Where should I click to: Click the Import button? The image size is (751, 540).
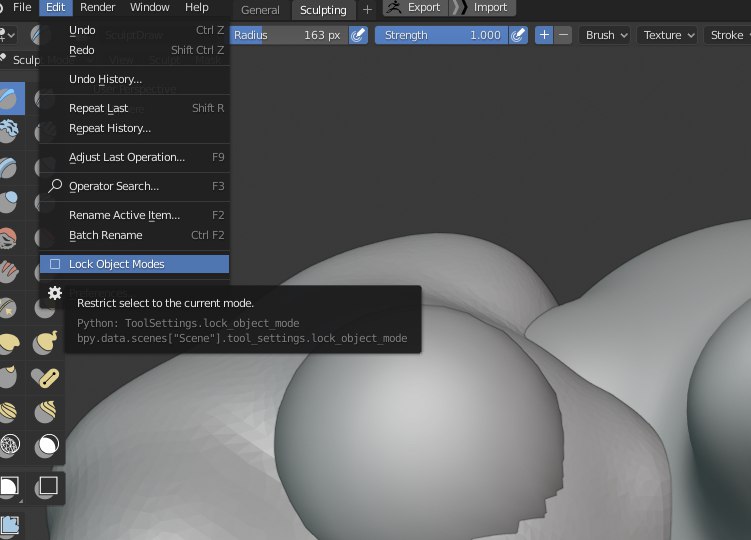pos(483,7)
